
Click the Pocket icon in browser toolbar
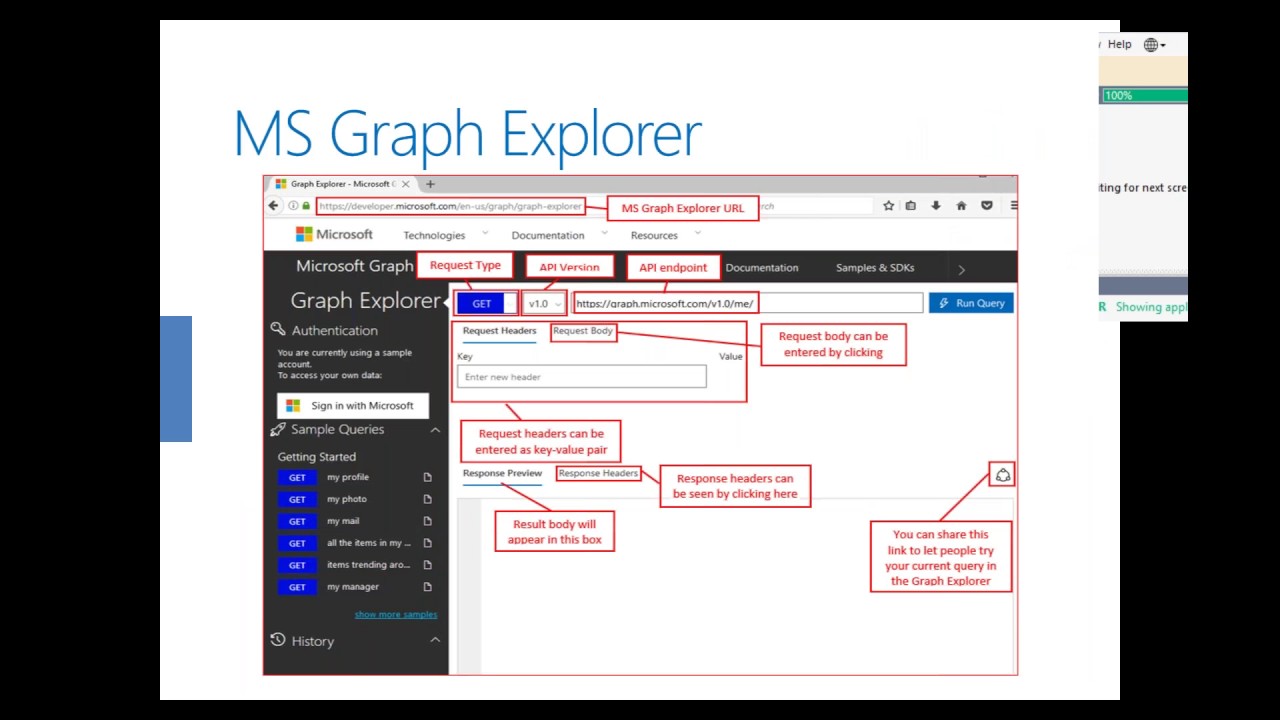pos(986,206)
